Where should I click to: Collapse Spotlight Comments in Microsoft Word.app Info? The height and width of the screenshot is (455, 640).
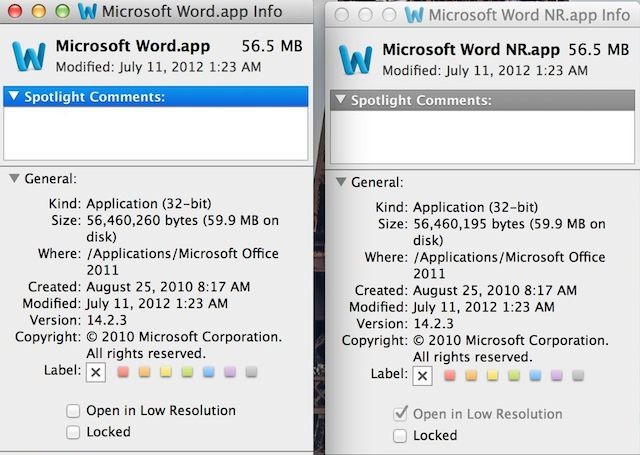(14, 96)
